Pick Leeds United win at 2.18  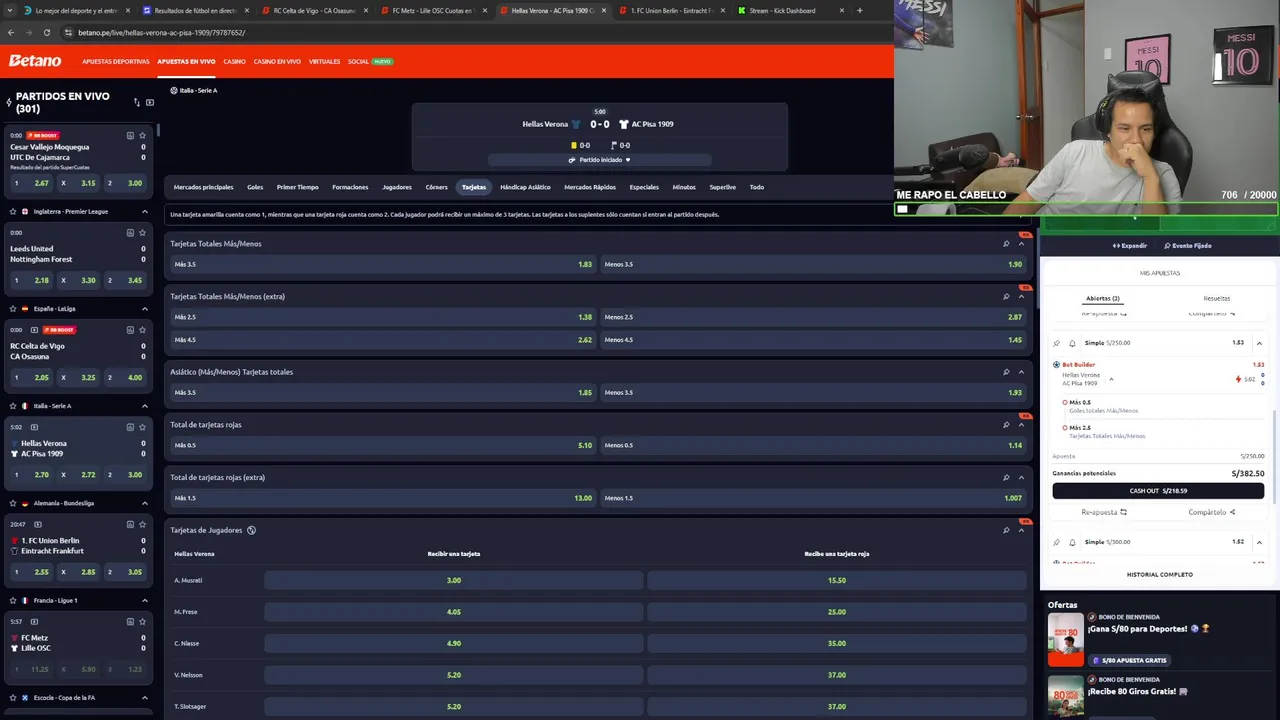(32, 280)
